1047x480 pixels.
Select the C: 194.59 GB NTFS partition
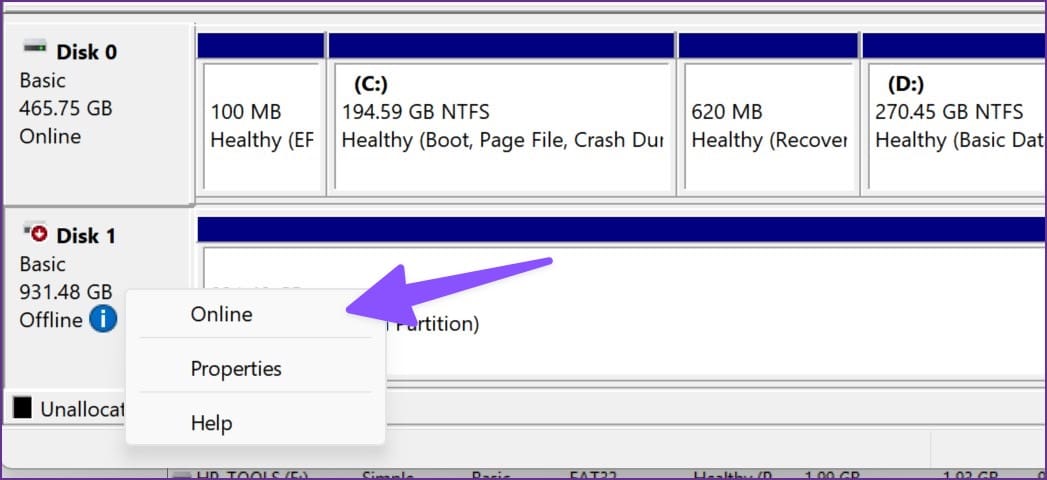502,126
